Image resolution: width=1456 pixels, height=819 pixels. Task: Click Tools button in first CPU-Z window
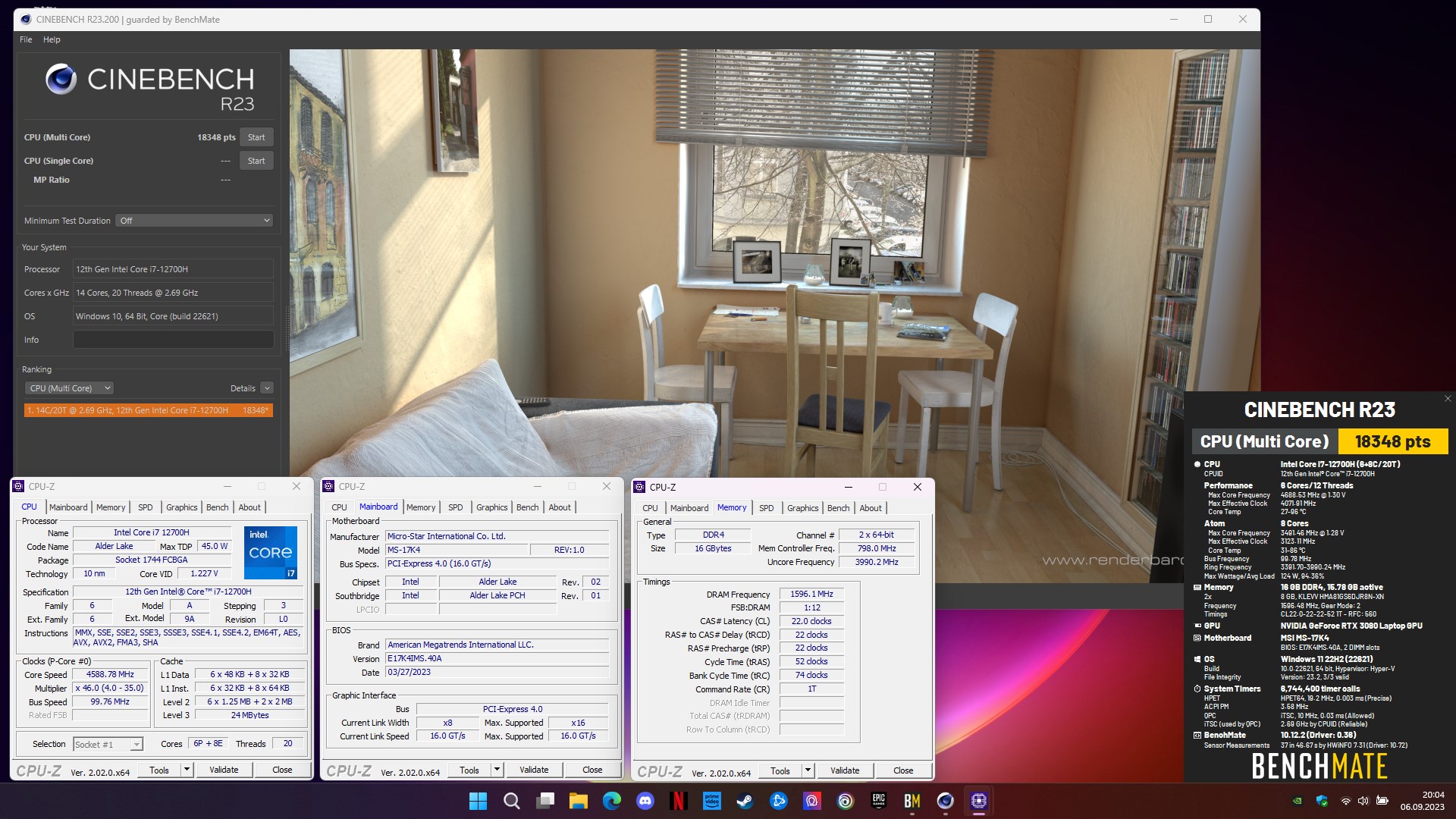click(159, 770)
